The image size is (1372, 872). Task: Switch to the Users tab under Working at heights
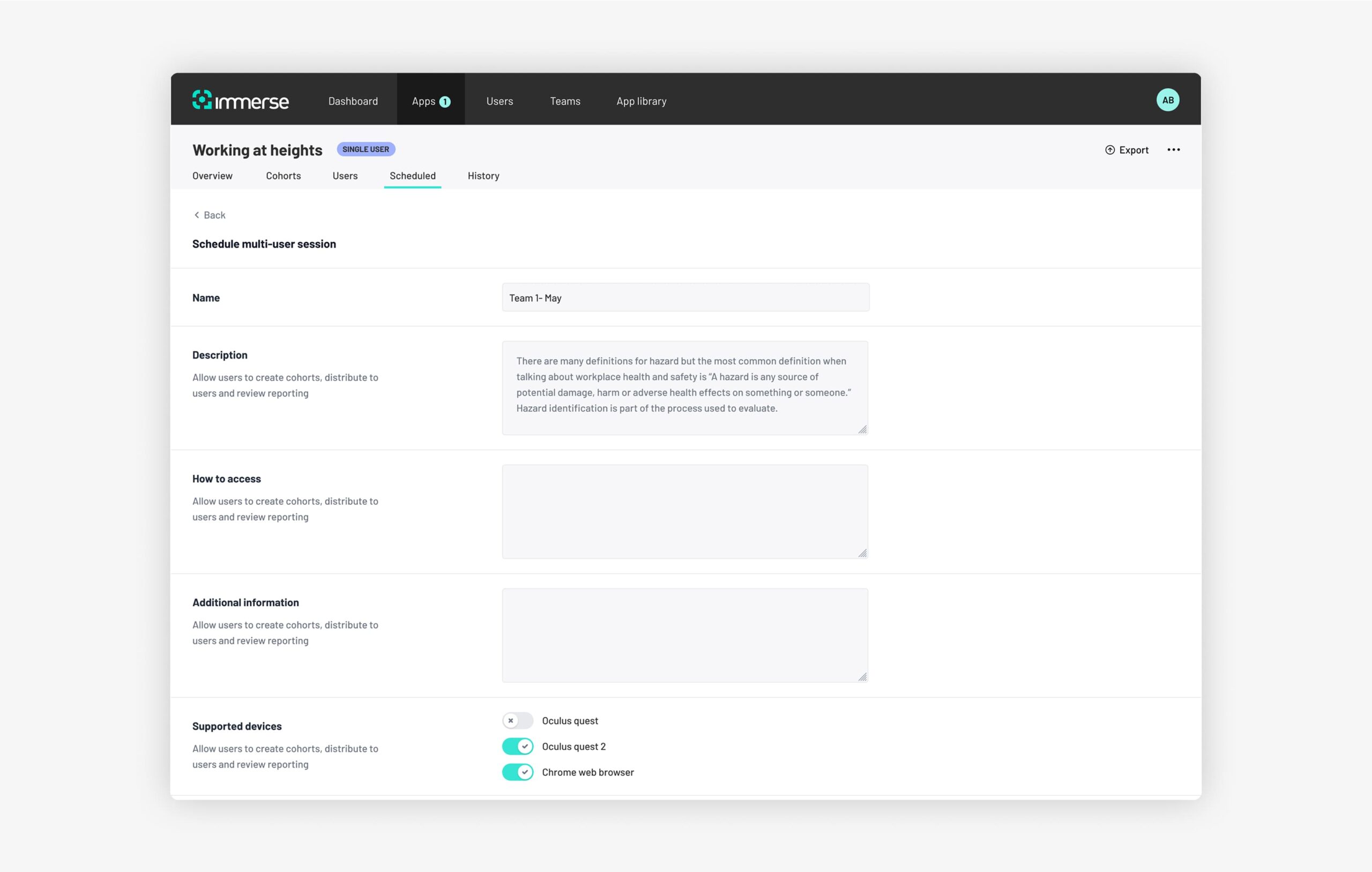[345, 176]
